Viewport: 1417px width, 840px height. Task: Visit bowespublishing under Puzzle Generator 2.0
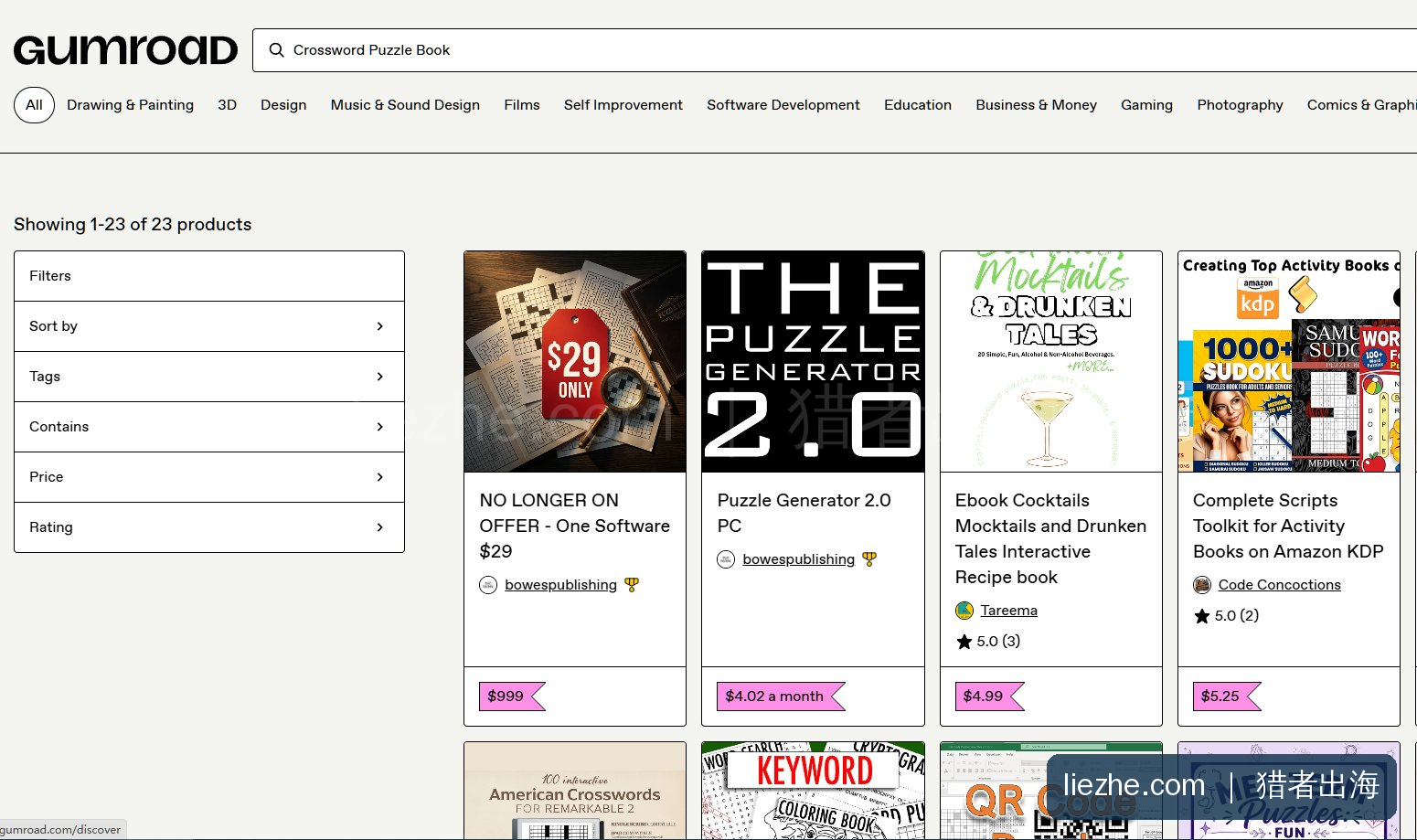798,559
